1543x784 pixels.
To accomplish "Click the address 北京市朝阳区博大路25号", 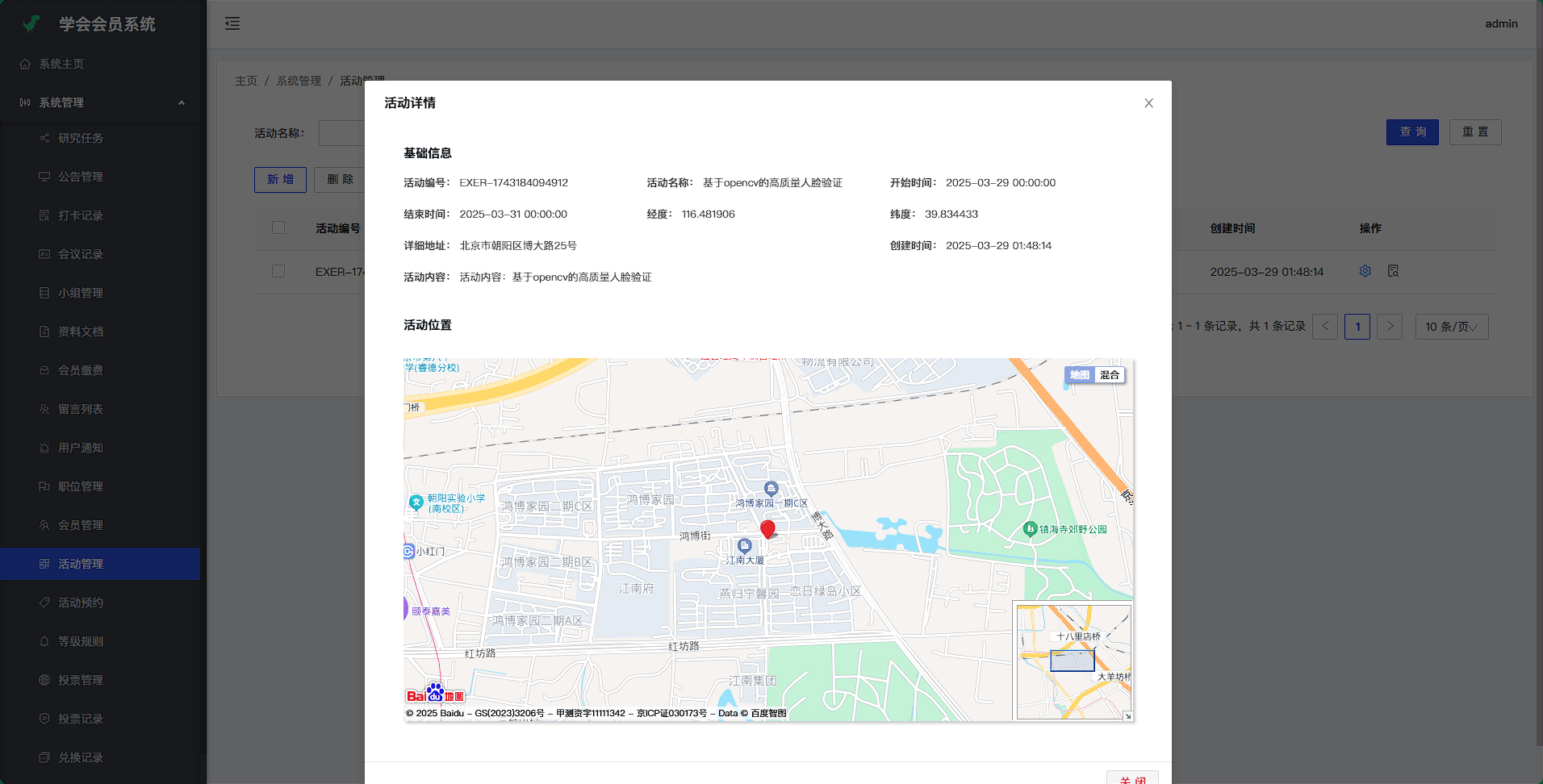I will click(x=518, y=246).
